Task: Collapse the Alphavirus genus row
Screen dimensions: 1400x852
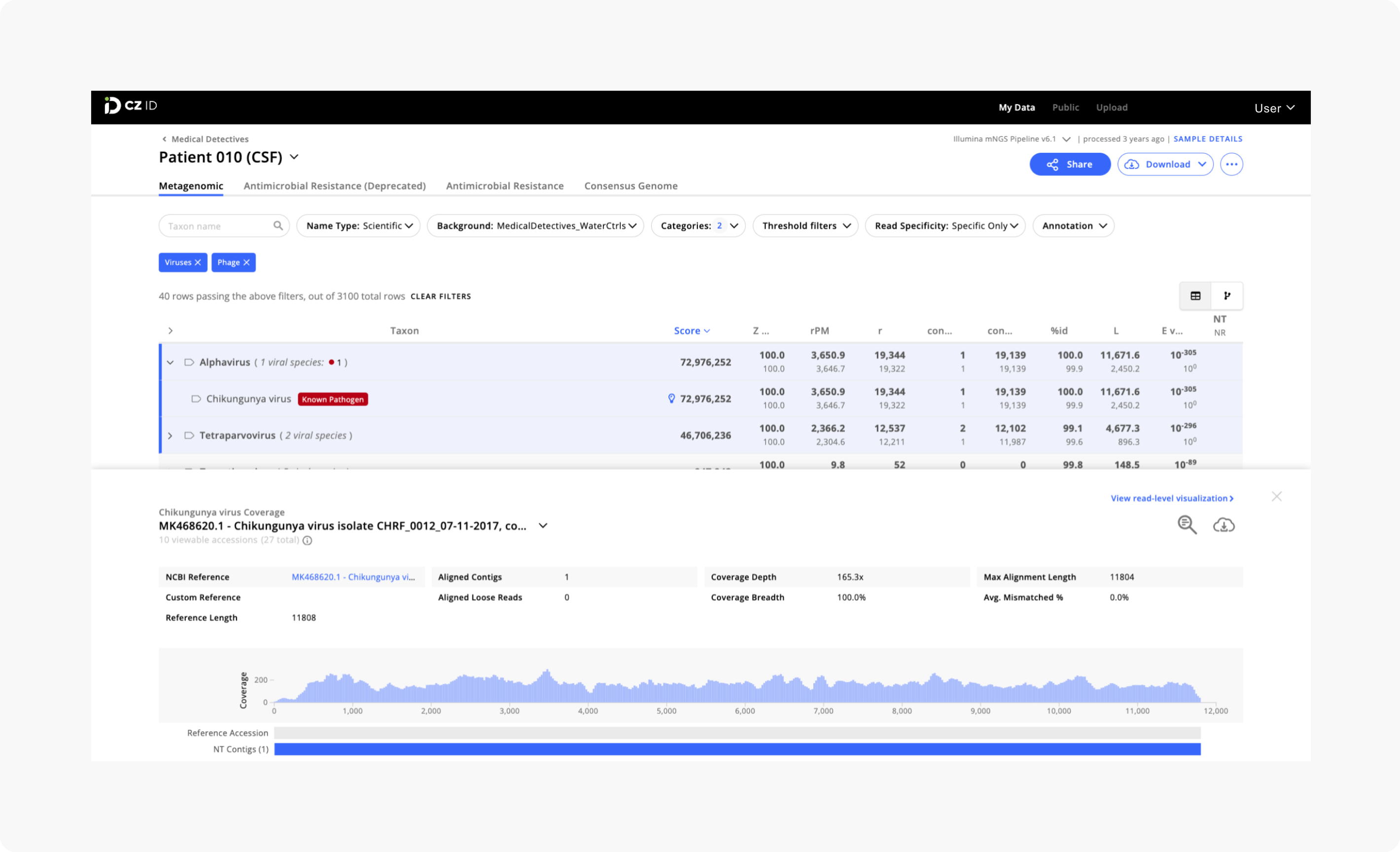Action: [170, 362]
